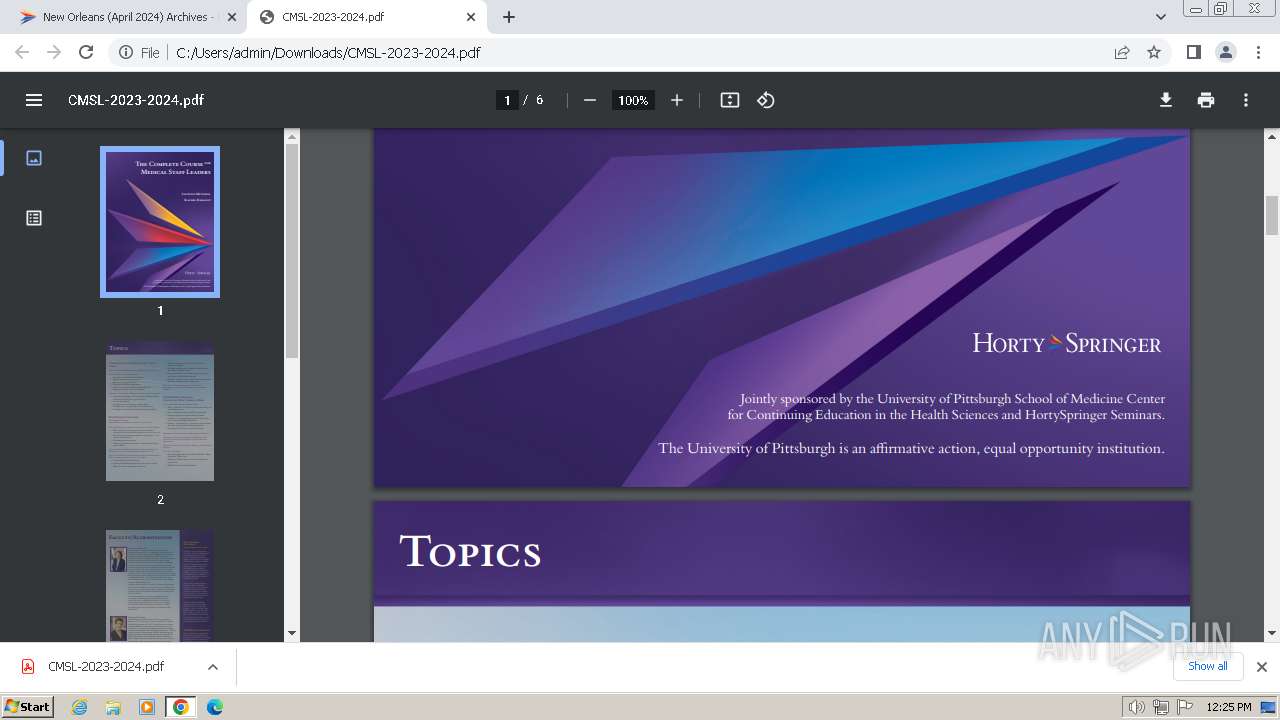Click the Chrome taskbar icon

181,707
